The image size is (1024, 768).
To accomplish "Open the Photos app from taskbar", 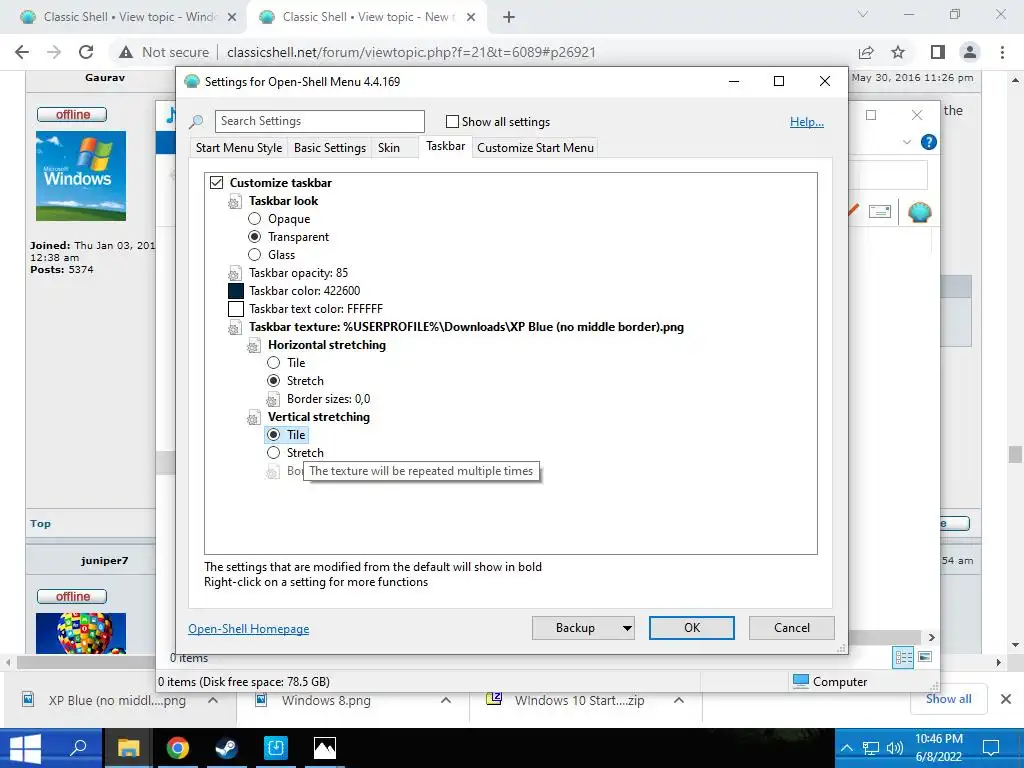I will point(325,748).
